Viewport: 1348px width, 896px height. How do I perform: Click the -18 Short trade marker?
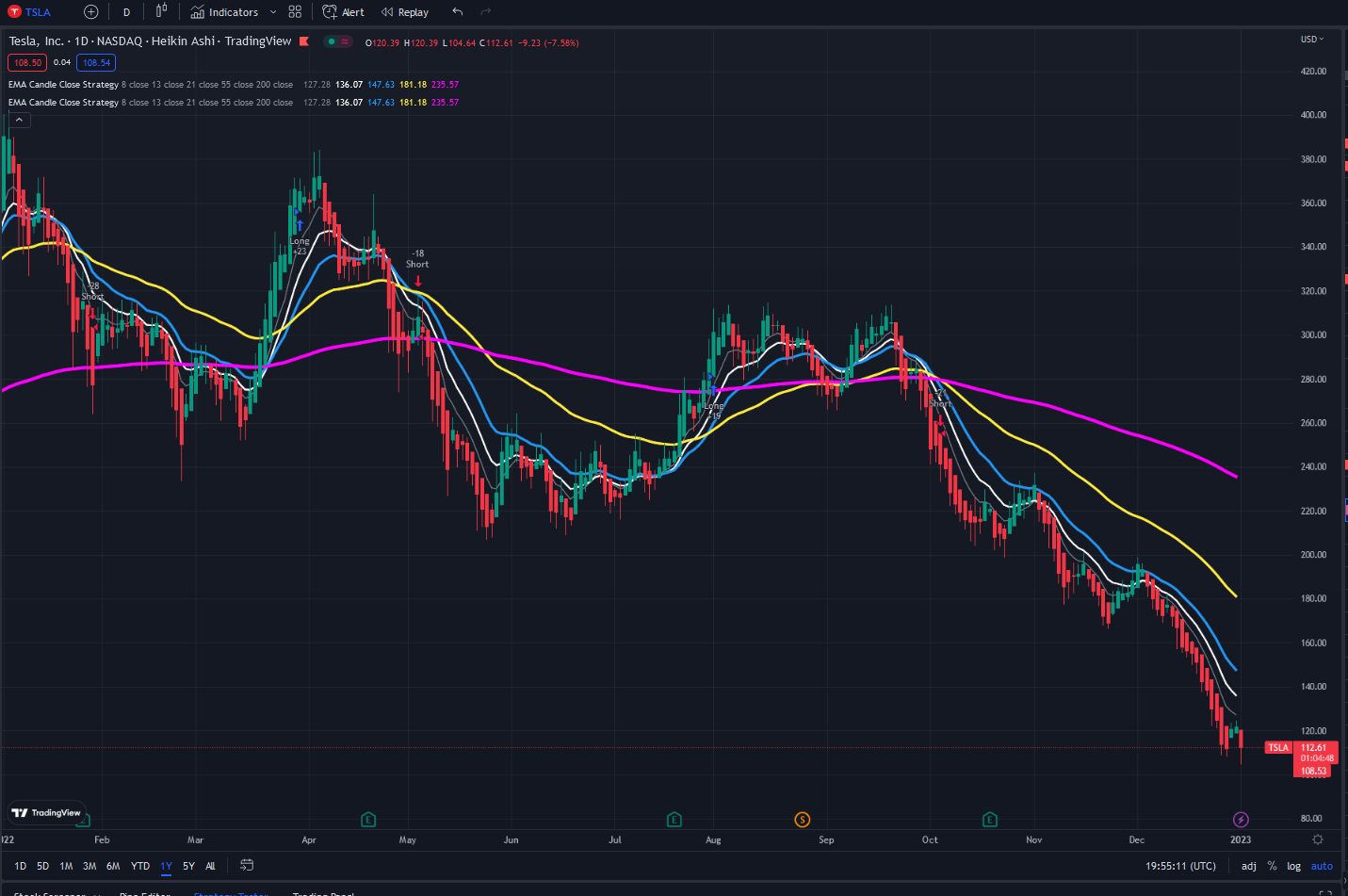417,259
